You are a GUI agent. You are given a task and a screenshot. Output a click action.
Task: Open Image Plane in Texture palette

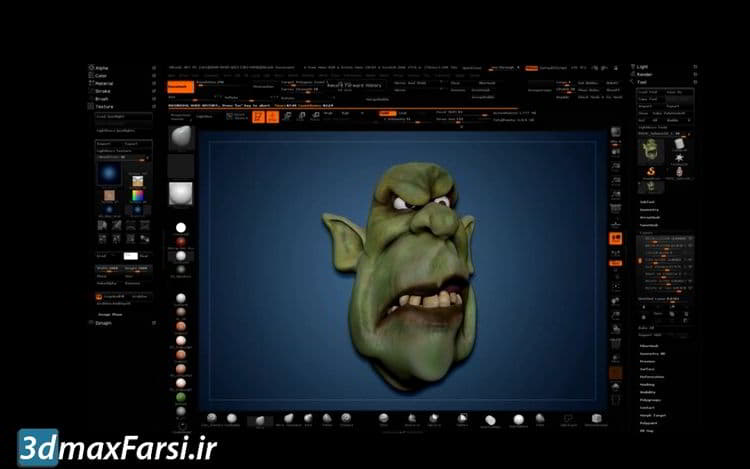[110, 315]
